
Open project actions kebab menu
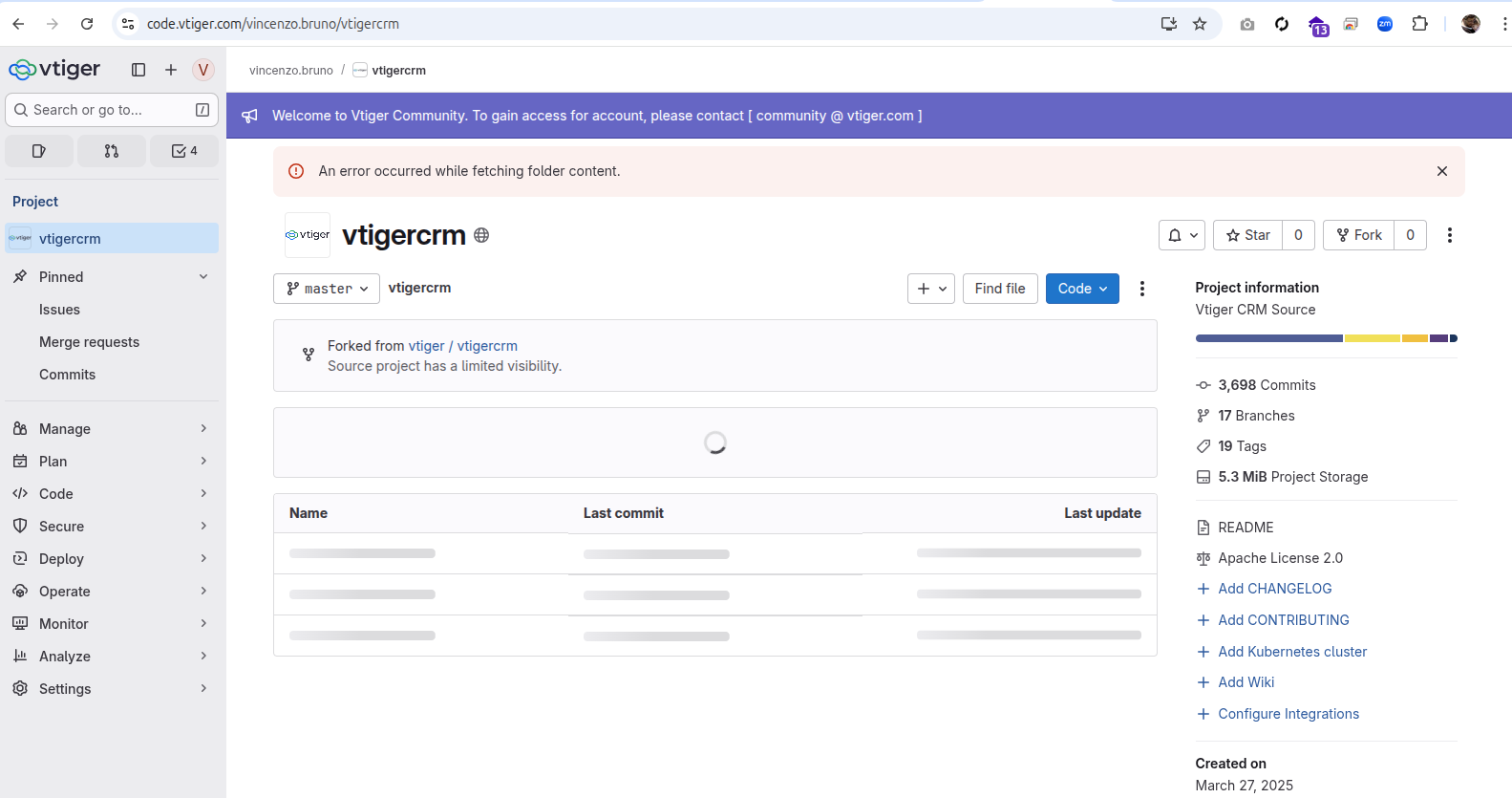pos(1449,235)
